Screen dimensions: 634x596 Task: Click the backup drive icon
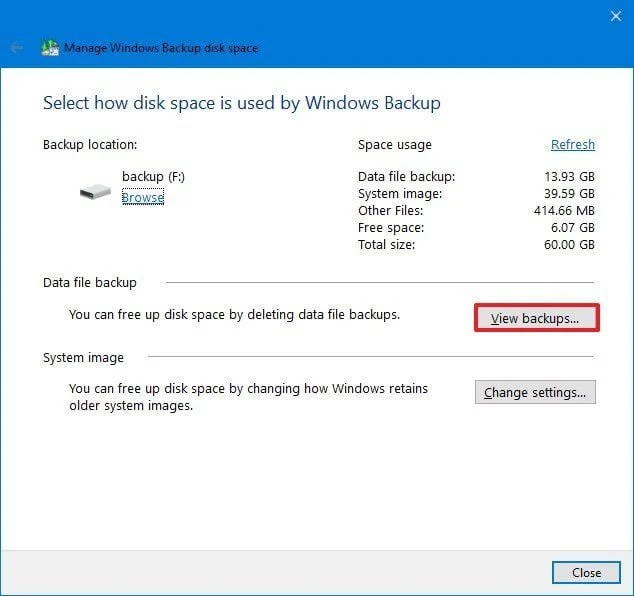coord(96,190)
